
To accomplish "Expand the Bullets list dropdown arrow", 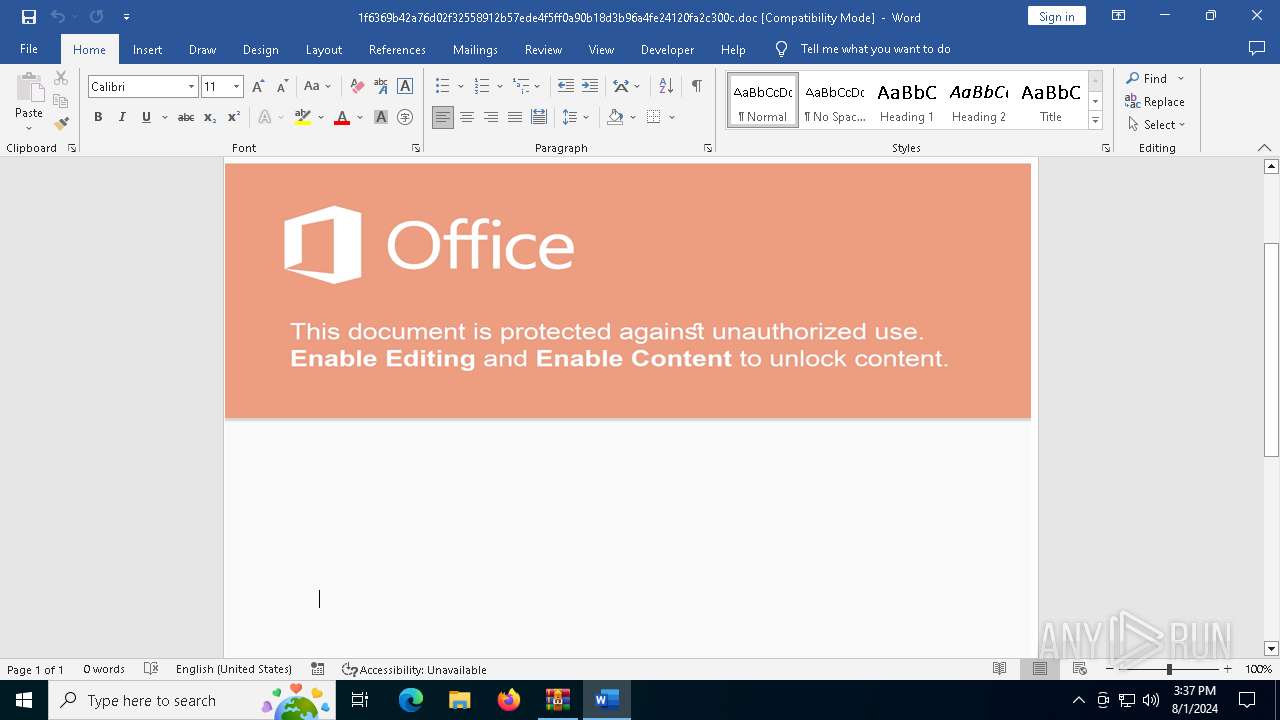I will [x=460, y=87].
